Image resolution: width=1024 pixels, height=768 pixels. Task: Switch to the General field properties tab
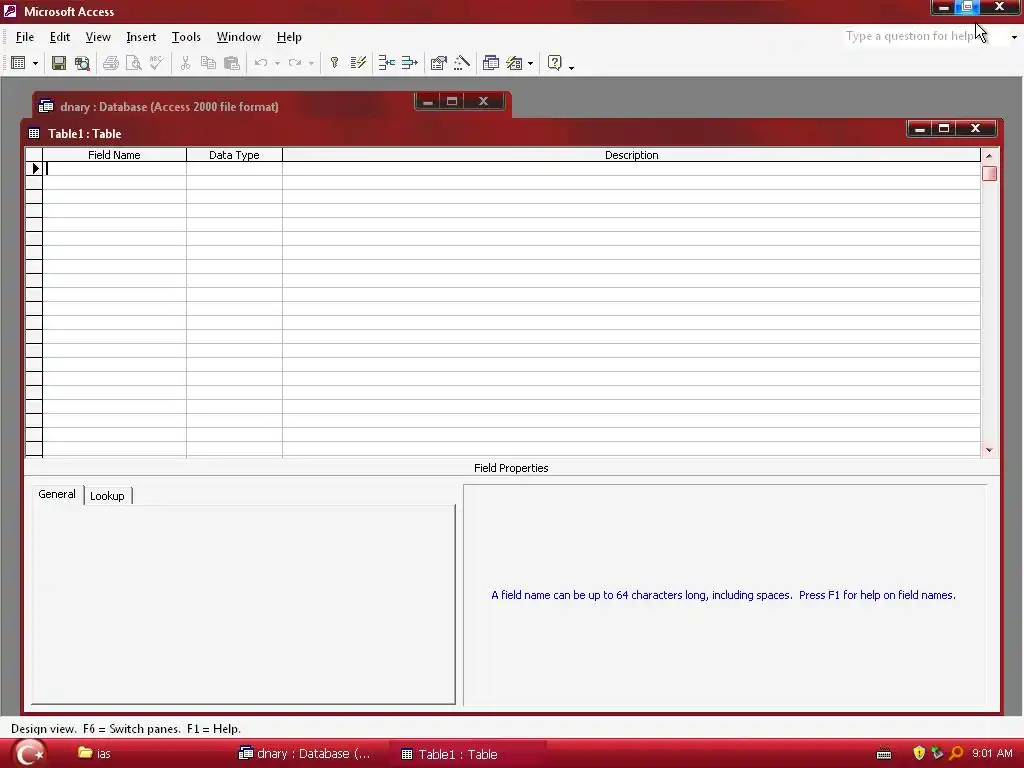(57, 494)
